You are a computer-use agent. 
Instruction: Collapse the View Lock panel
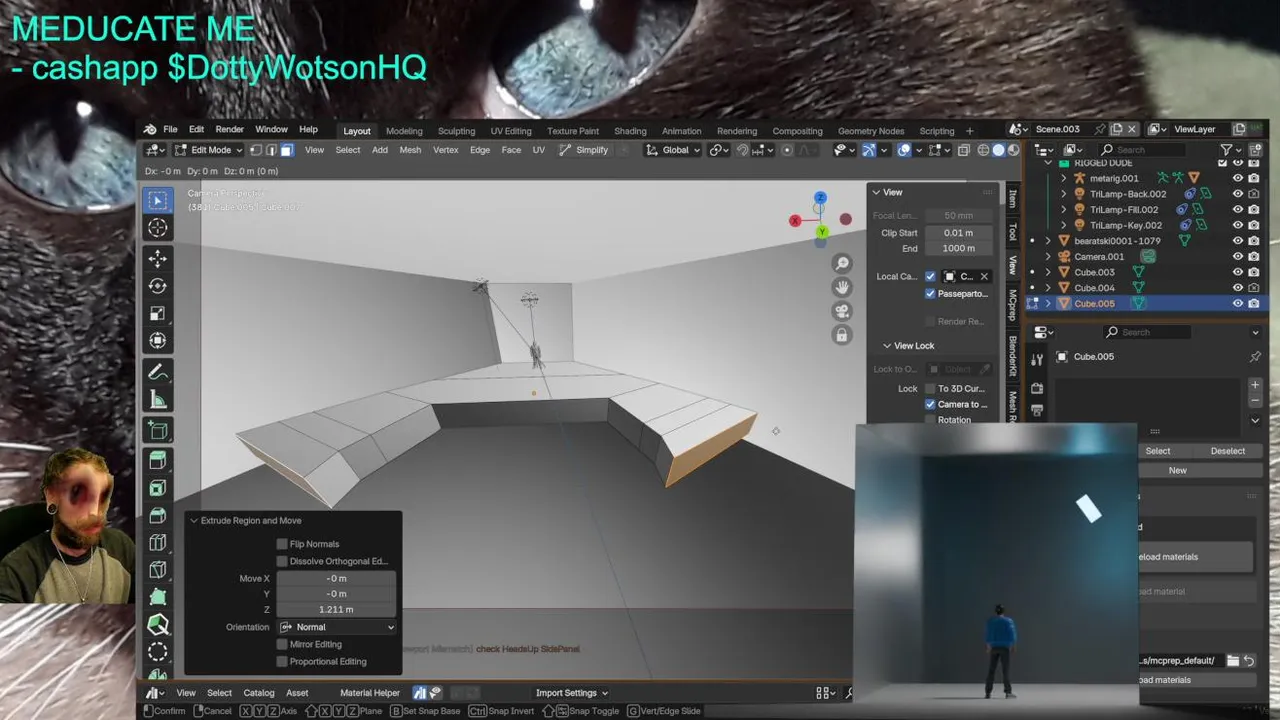tap(887, 346)
